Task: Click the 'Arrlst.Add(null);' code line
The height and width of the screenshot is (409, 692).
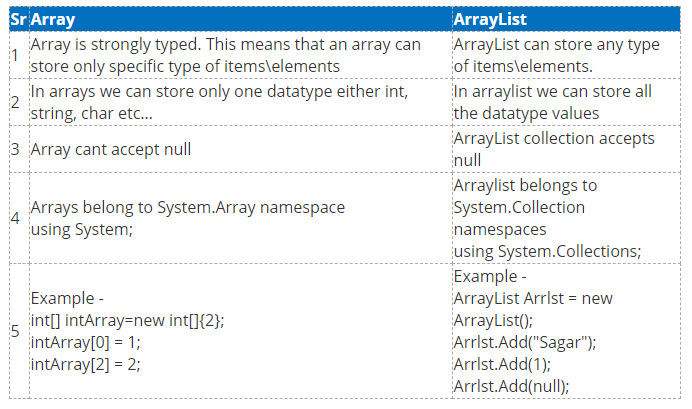Action: 511,386
